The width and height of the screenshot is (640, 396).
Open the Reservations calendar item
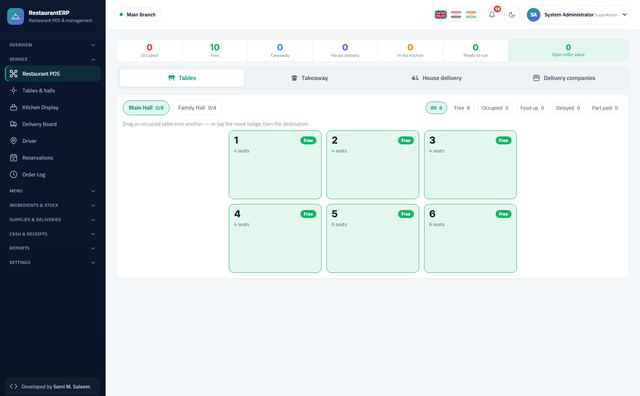(13, 158)
